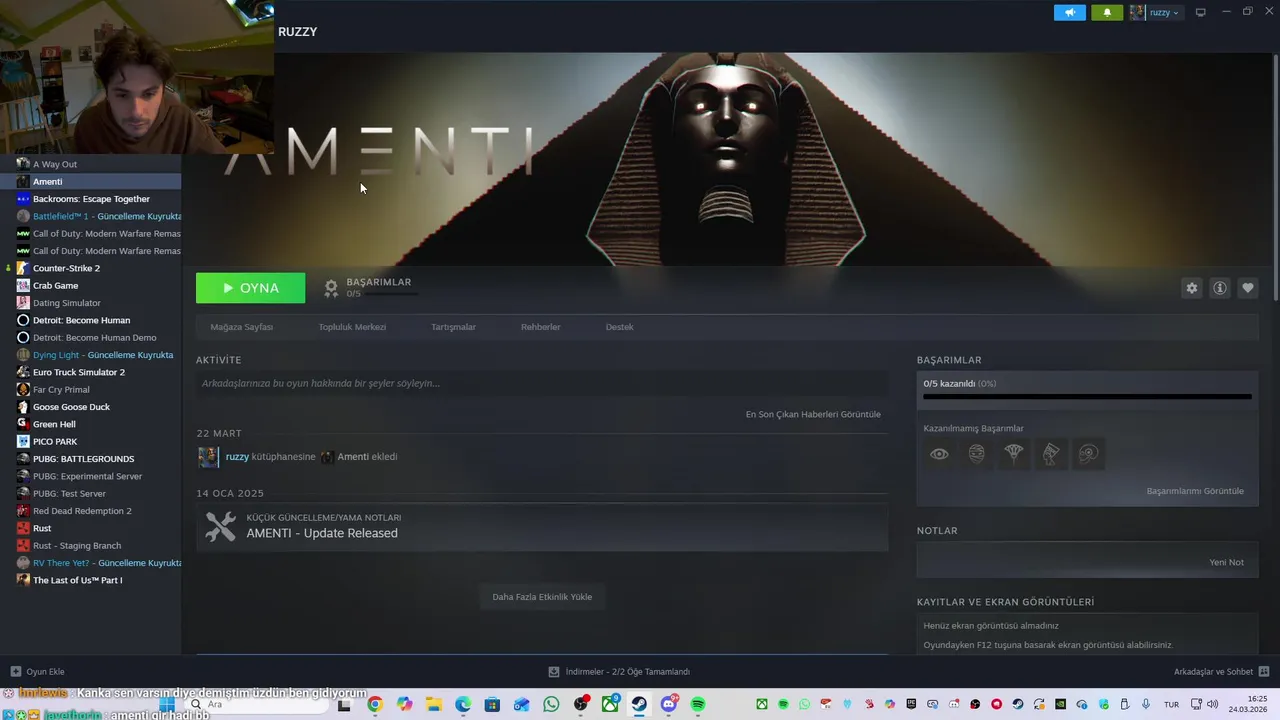Click Başarımlarımı Görüntüle link
1280x720 pixels.
1195,491
